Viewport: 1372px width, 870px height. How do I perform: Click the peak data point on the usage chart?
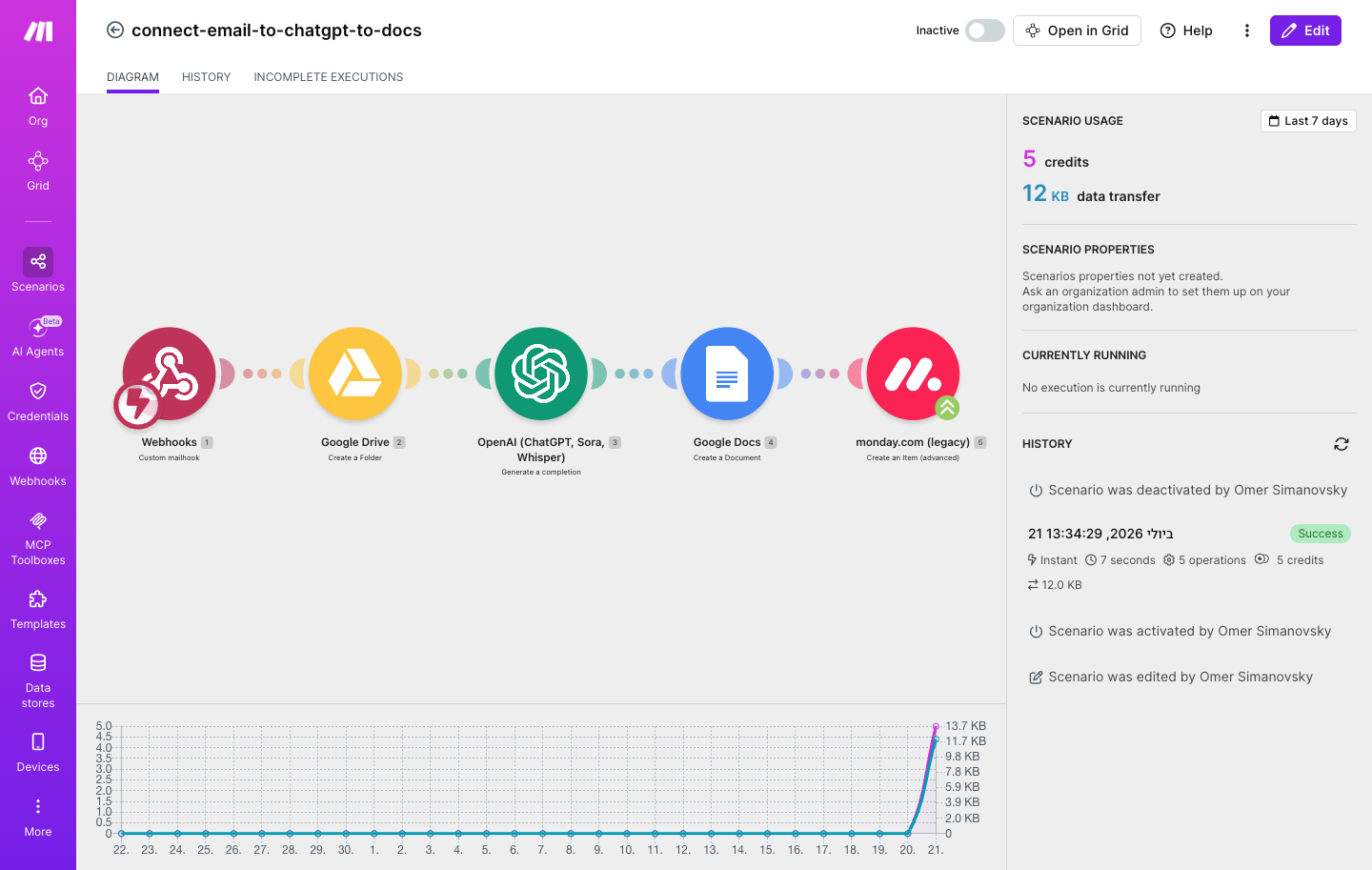pos(936,727)
